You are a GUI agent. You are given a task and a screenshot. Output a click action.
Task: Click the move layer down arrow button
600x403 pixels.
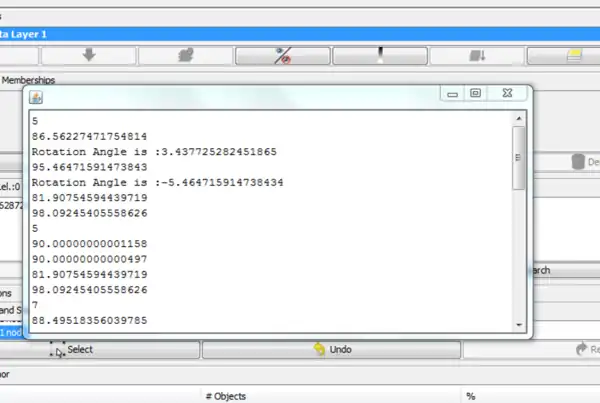point(88,56)
